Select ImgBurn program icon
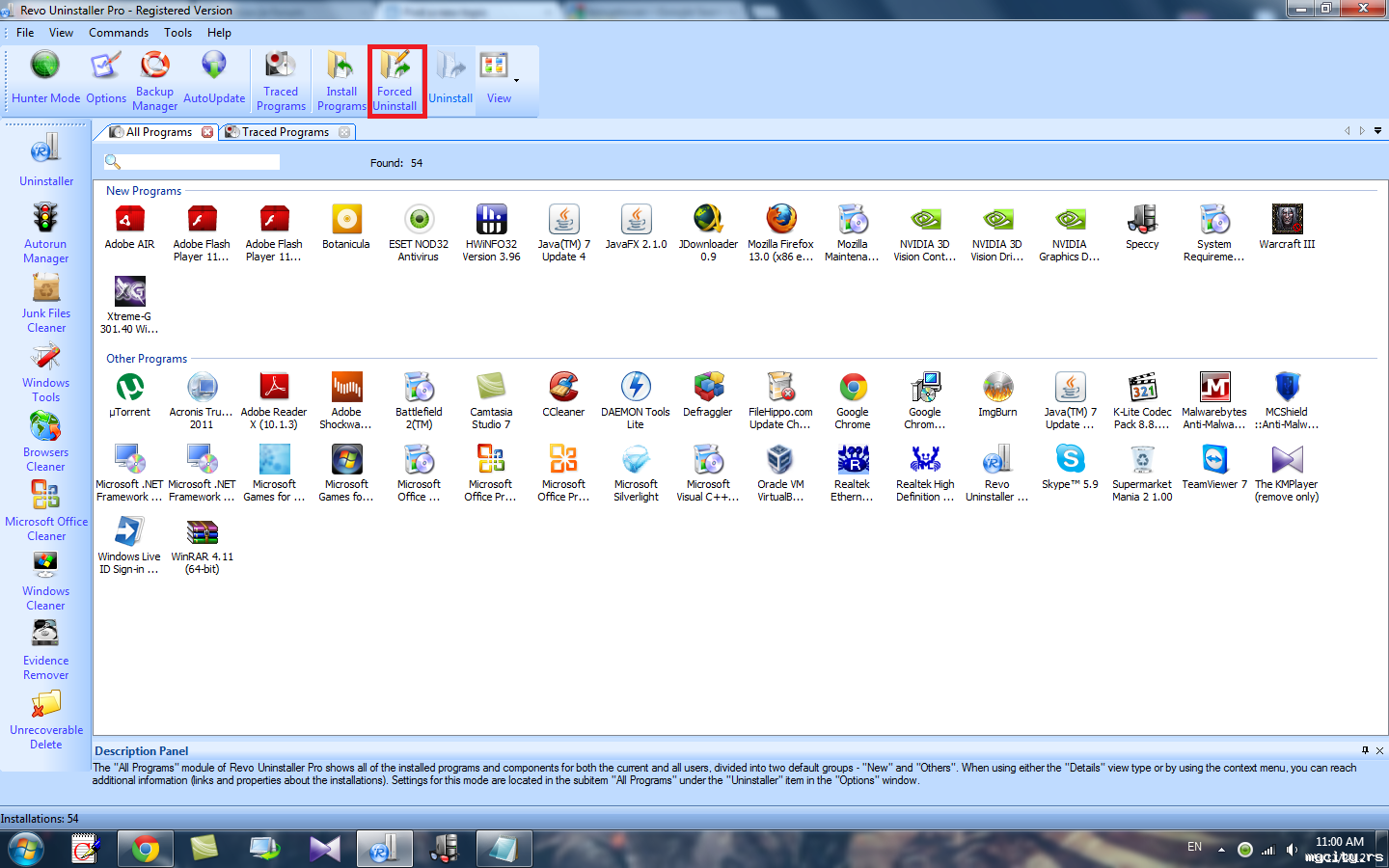The height and width of the screenshot is (868, 1389). pos(997,395)
